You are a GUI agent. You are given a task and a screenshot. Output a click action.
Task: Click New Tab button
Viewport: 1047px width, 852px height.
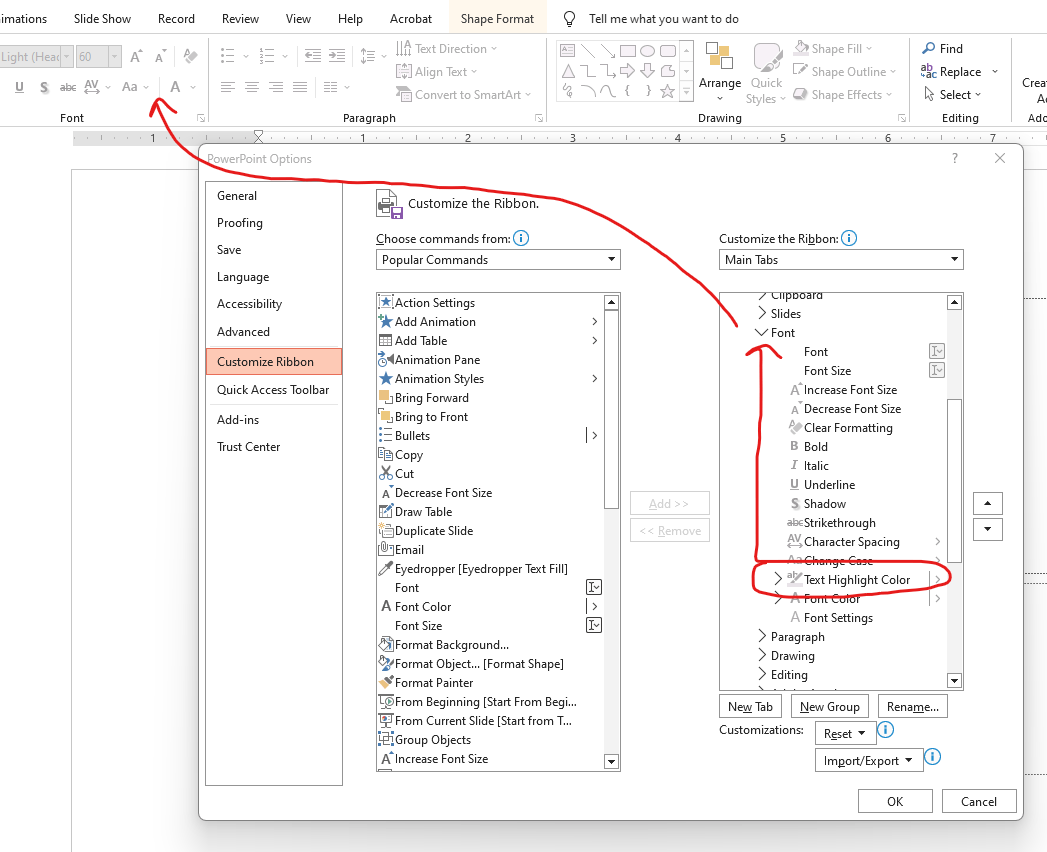pyautogui.click(x=750, y=706)
